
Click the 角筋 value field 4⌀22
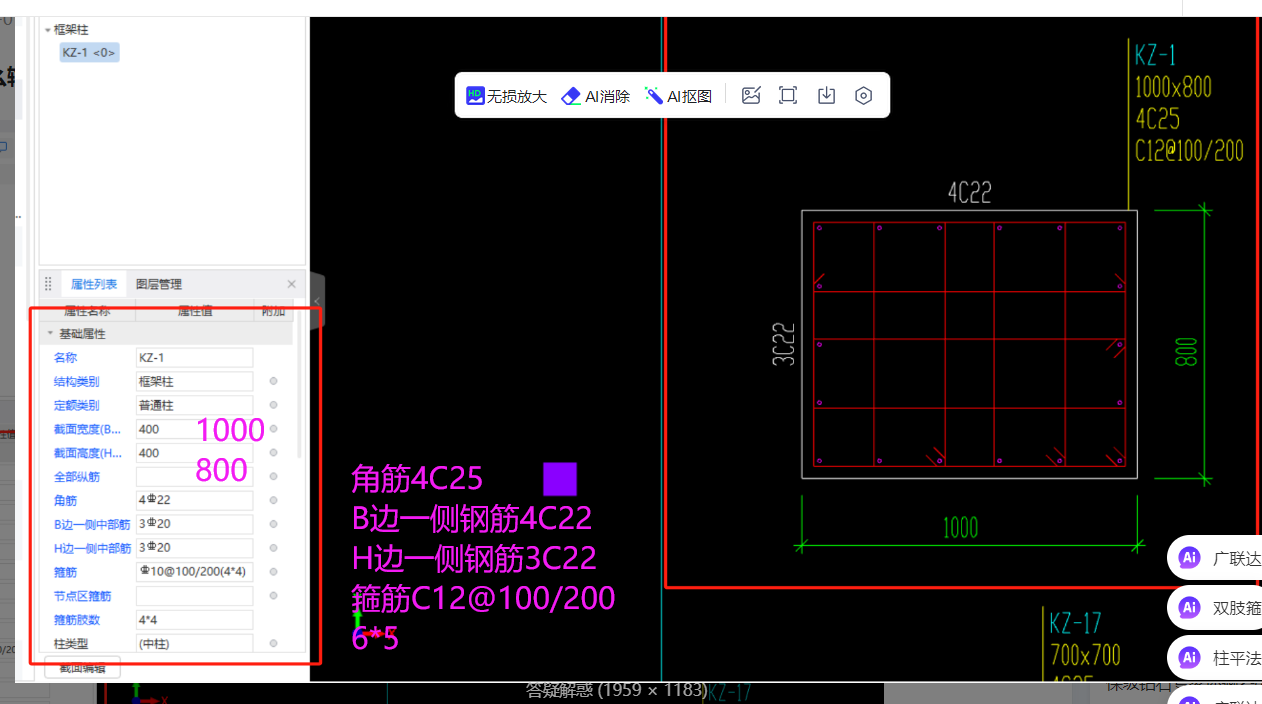click(x=194, y=500)
